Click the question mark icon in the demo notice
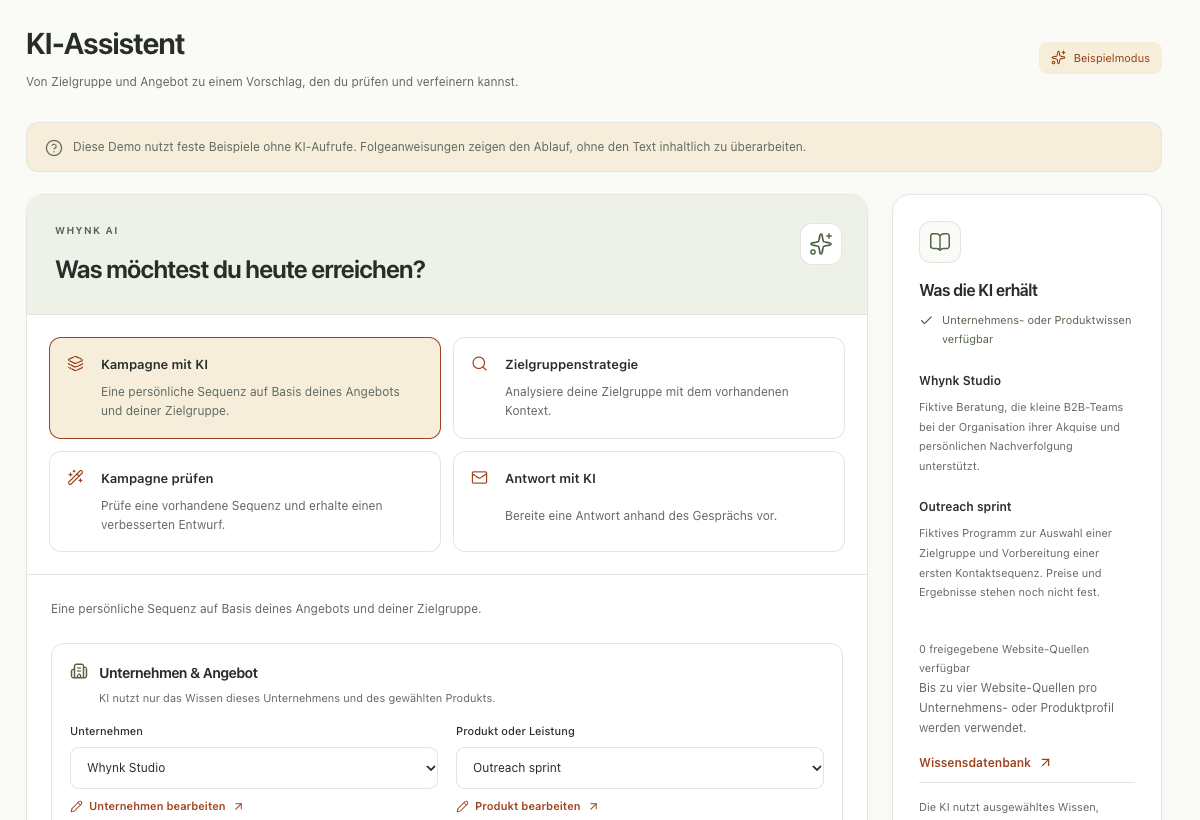1200x820 pixels. pos(54,148)
